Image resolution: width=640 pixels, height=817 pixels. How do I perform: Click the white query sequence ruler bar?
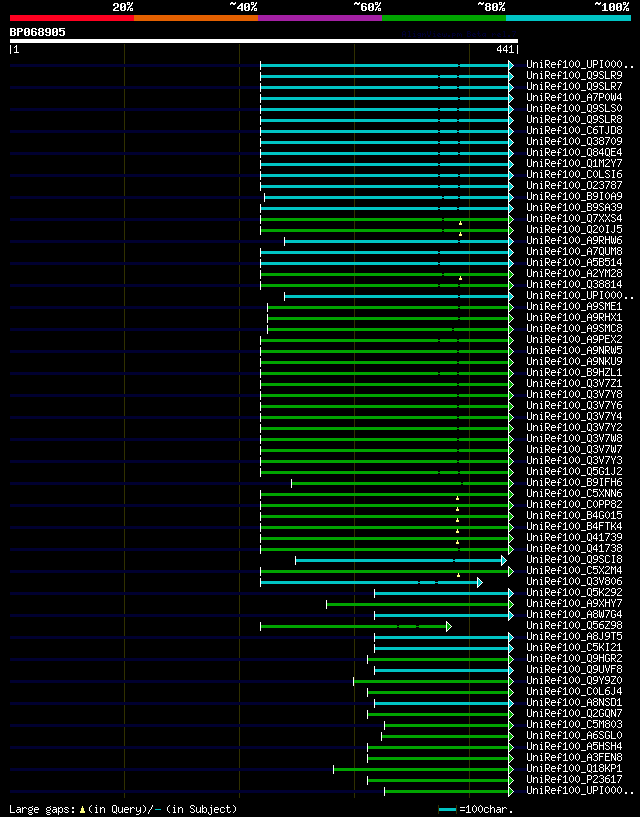click(x=264, y=41)
